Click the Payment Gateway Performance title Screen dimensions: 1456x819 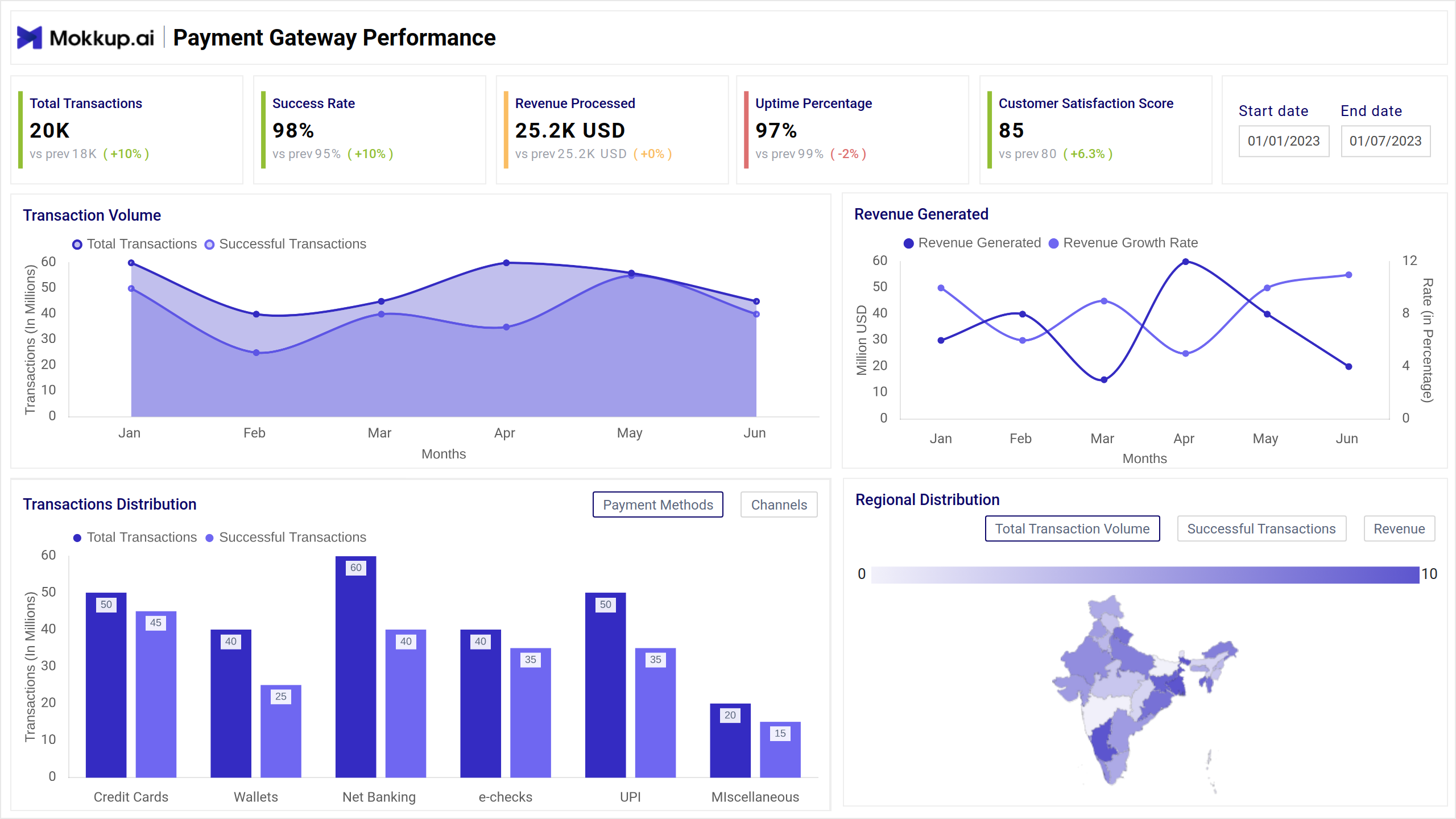(334, 38)
